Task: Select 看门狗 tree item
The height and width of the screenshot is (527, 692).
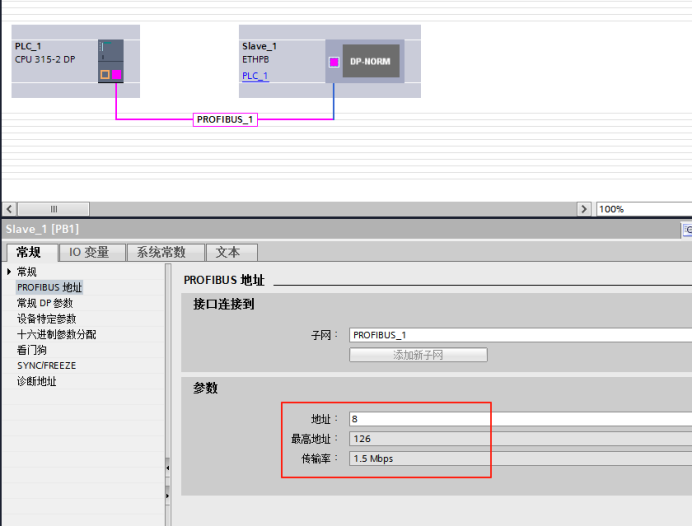Action: point(31,350)
